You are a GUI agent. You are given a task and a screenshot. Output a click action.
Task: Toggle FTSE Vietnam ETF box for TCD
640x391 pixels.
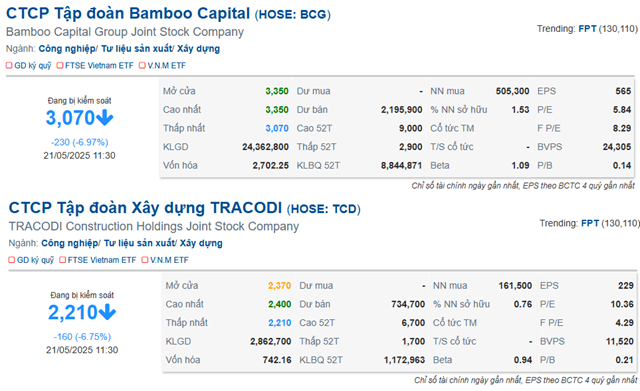click(x=62, y=260)
